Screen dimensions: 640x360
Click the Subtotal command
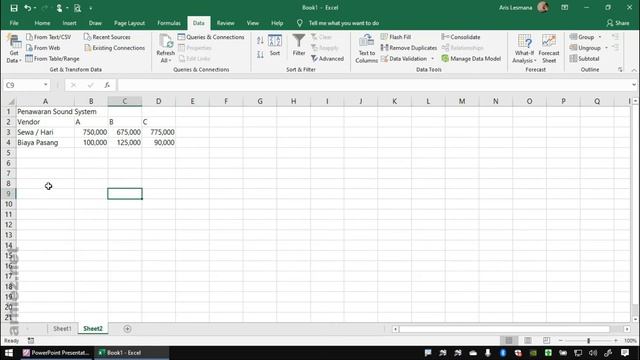[584, 59]
